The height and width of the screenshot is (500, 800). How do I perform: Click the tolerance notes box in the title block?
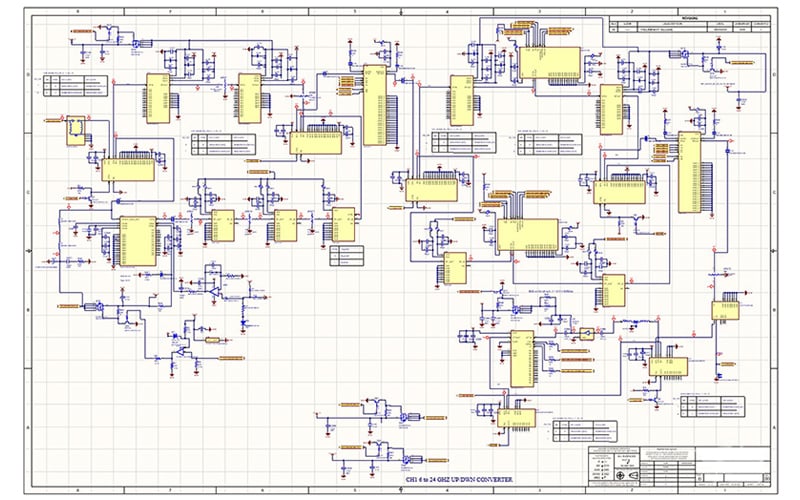click(667, 454)
